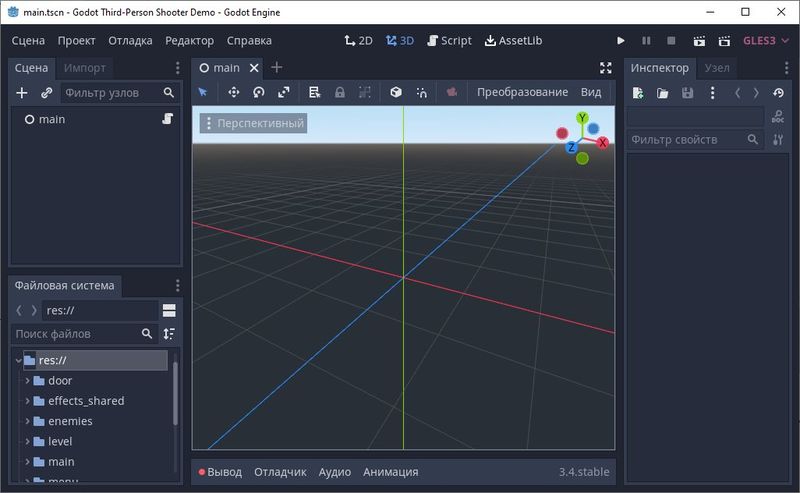Image resolution: width=800 pixels, height=493 pixels.
Task: Open Scene dock options three-dot menu
Action: click(x=177, y=68)
